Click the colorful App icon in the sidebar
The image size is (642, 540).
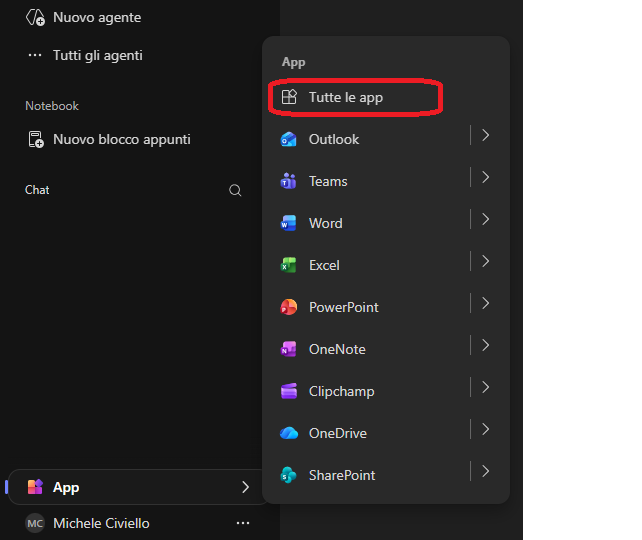[35, 487]
